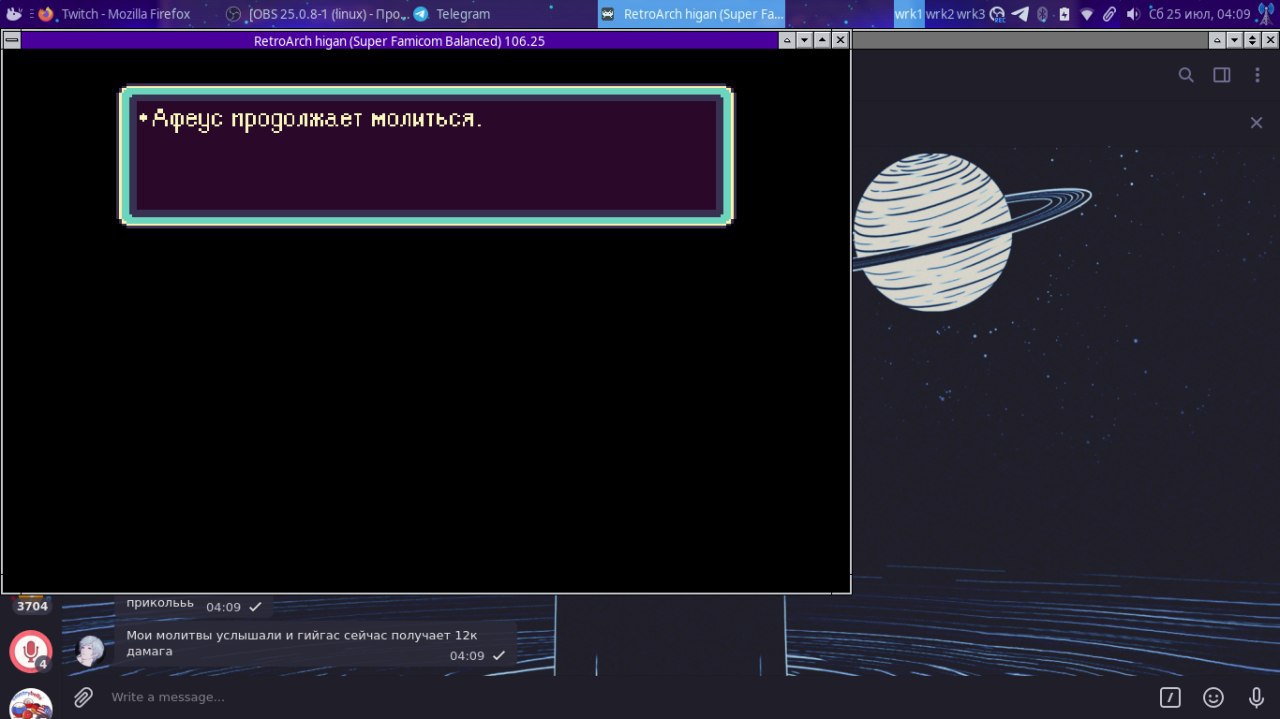The height and width of the screenshot is (719, 1280).
Task: Open clock showing Сб 25 июл, 04:09
Action: [x=1200, y=14]
